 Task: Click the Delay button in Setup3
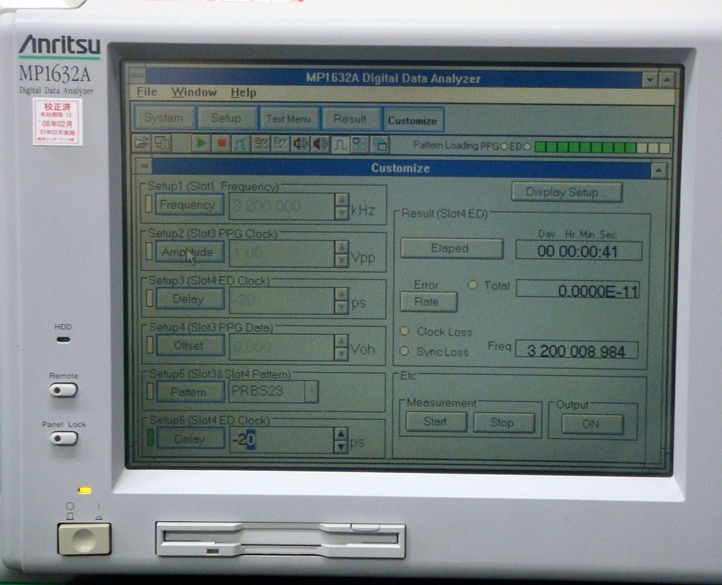click(x=190, y=299)
